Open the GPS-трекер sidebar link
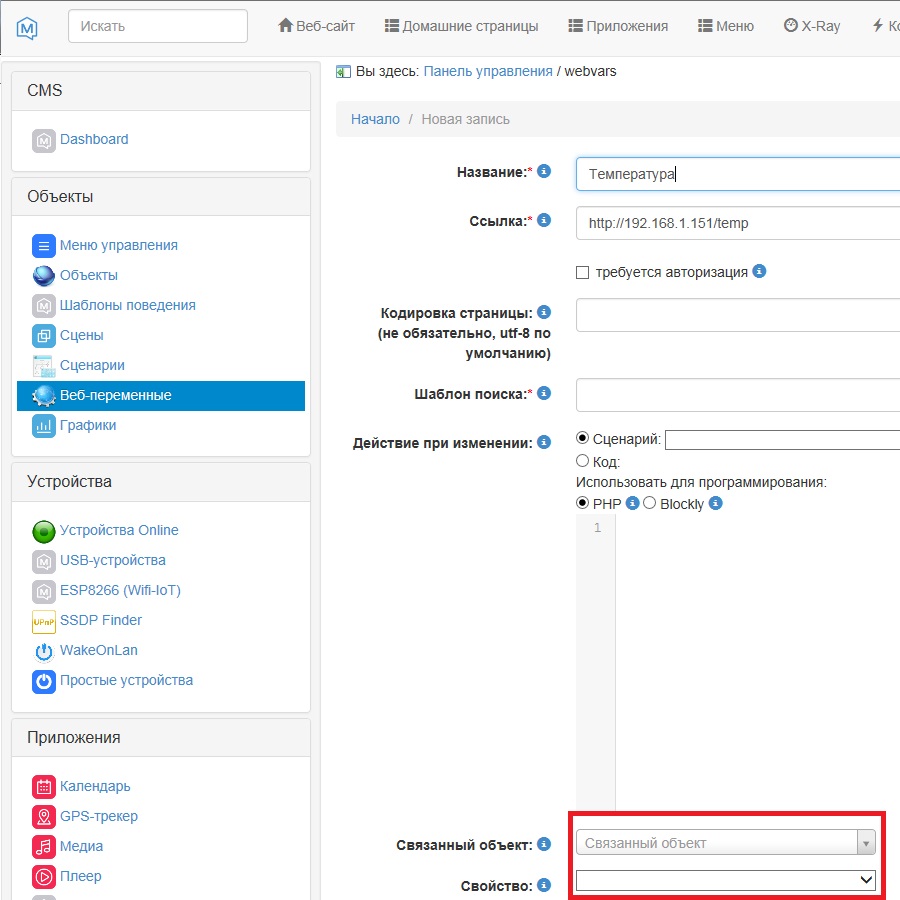The height and width of the screenshot is (900, 900). 99,816
